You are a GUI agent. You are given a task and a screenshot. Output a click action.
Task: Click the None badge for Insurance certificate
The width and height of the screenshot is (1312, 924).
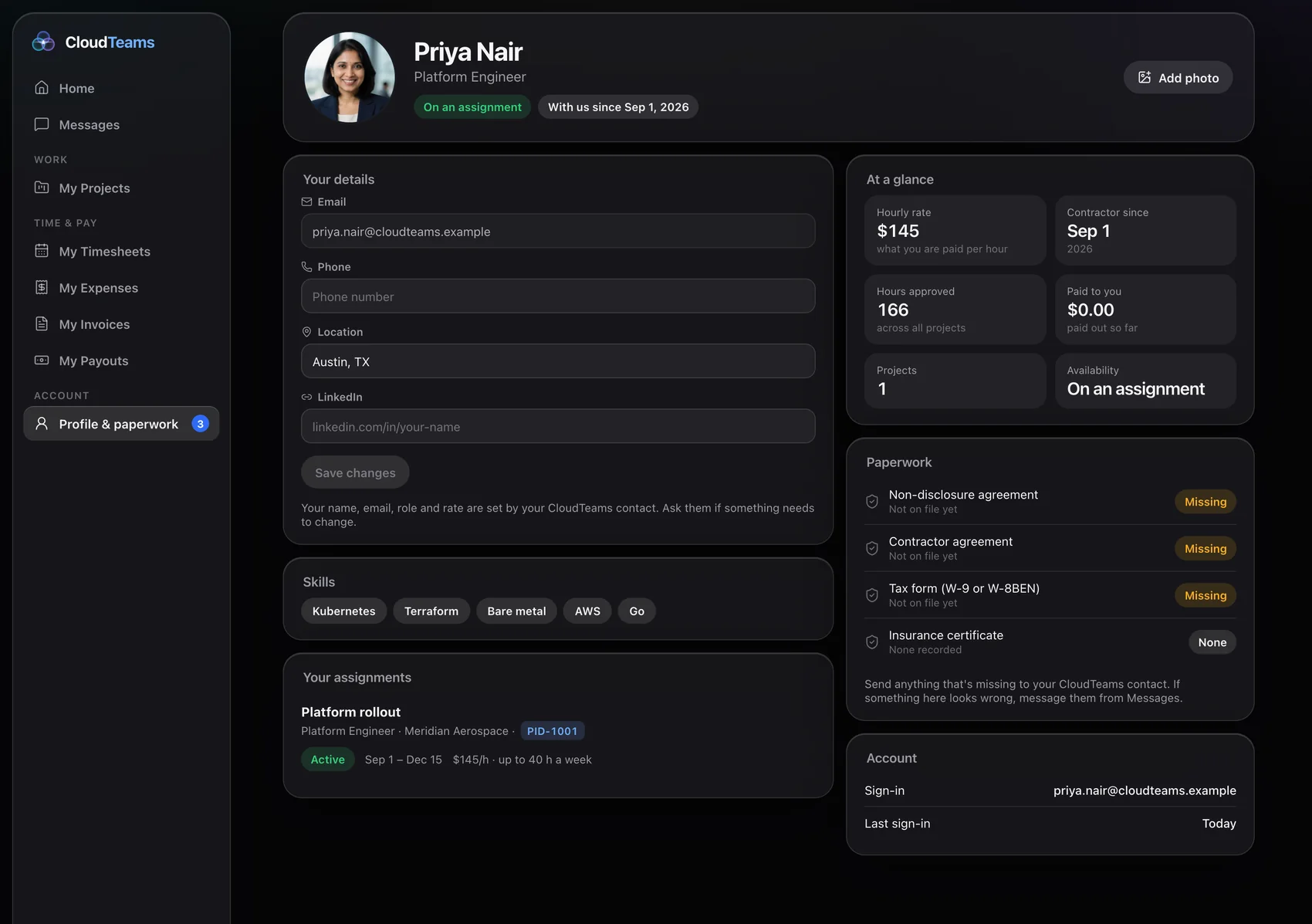tap(1212, 642)
